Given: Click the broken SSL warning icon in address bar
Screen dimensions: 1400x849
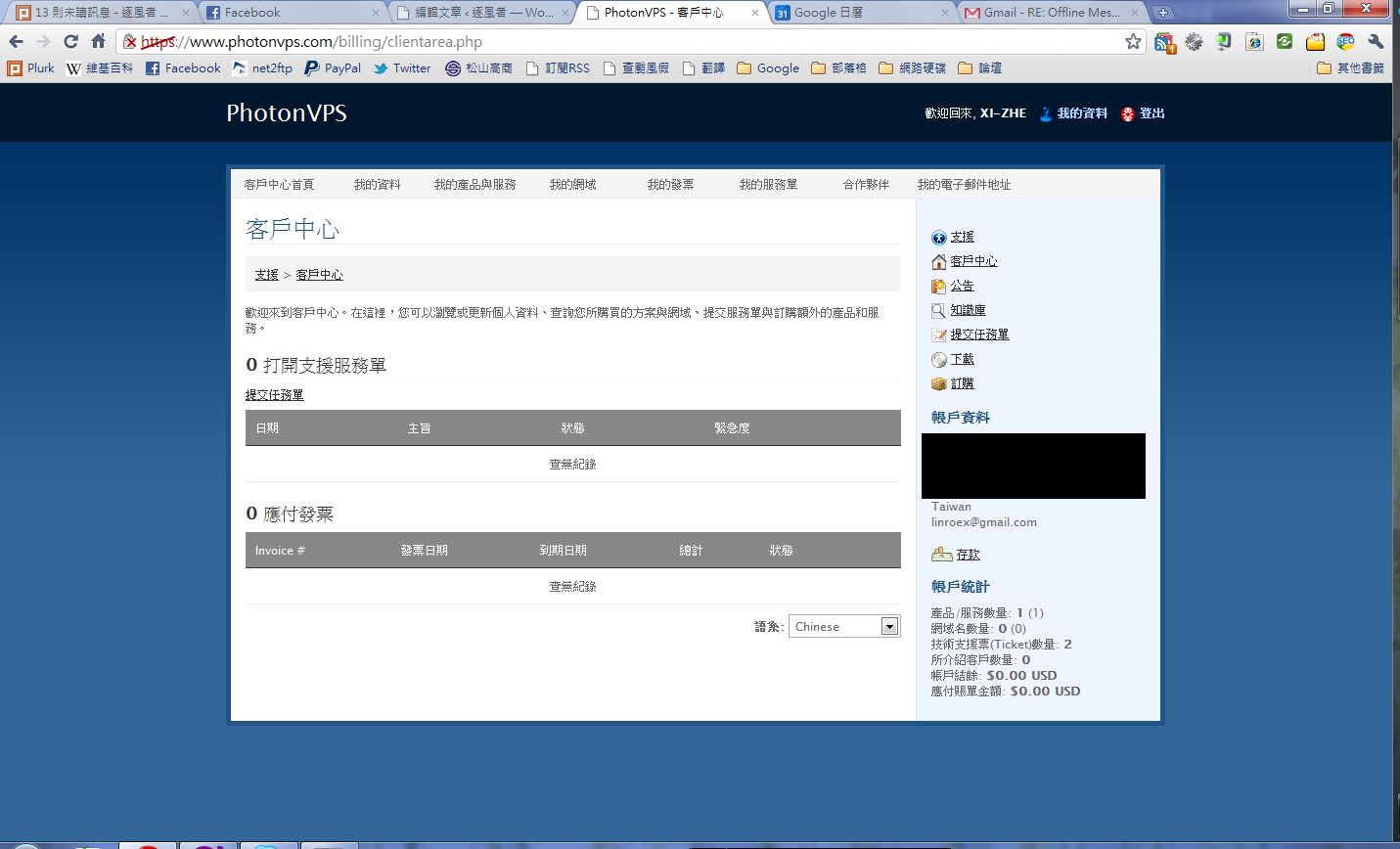Looking at the screenshot, I should click(130, 42).
